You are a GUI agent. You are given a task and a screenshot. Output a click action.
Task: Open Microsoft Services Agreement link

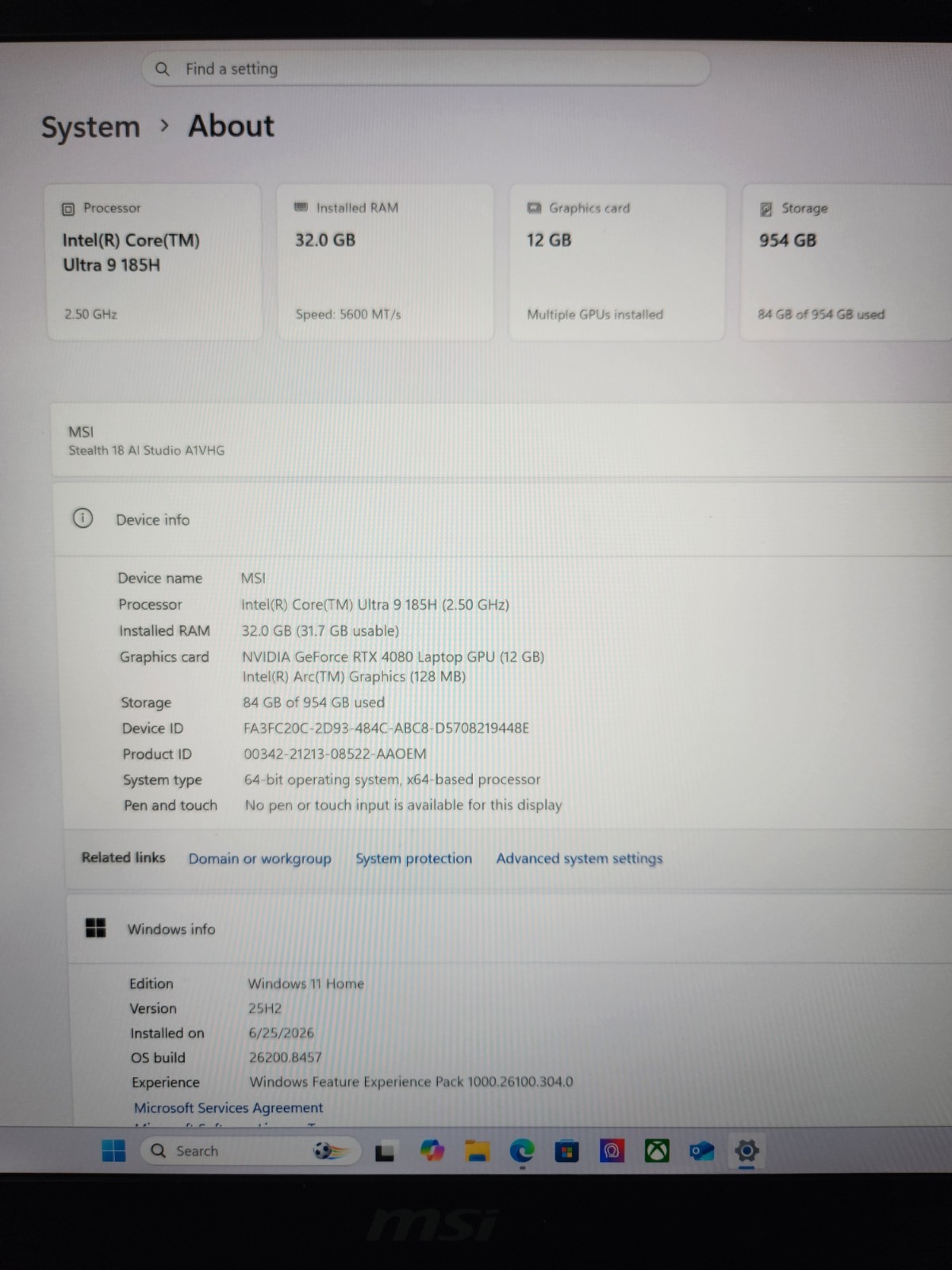[x=228, y=1107]
